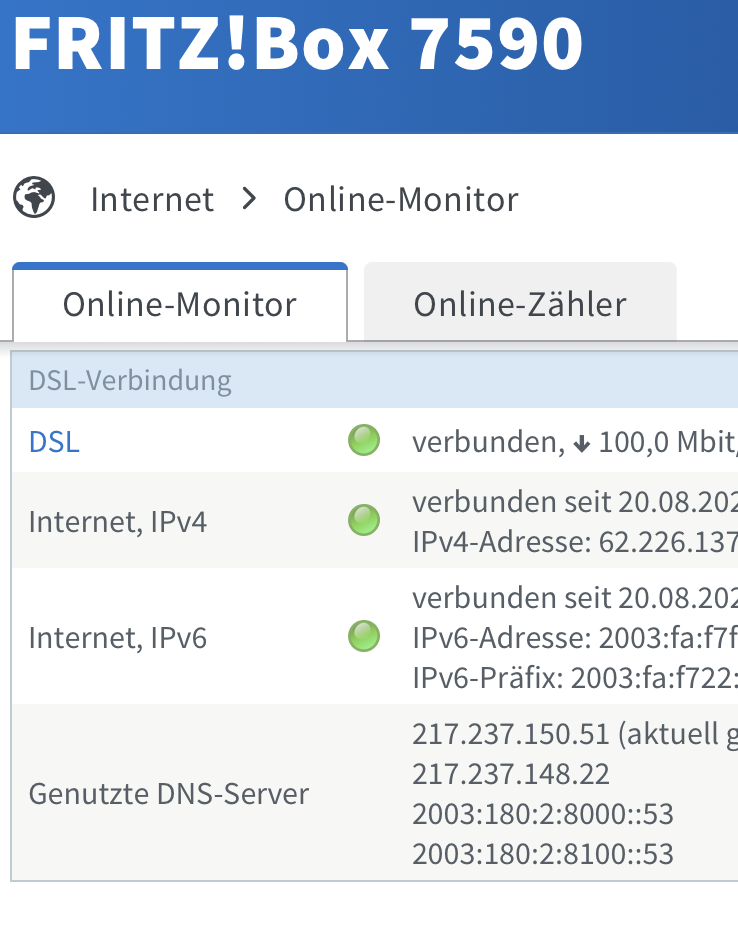Screen dimensions: 738x930
Task: Open the Online-Monitor breadcrumb entry
Action: point(401,199)
